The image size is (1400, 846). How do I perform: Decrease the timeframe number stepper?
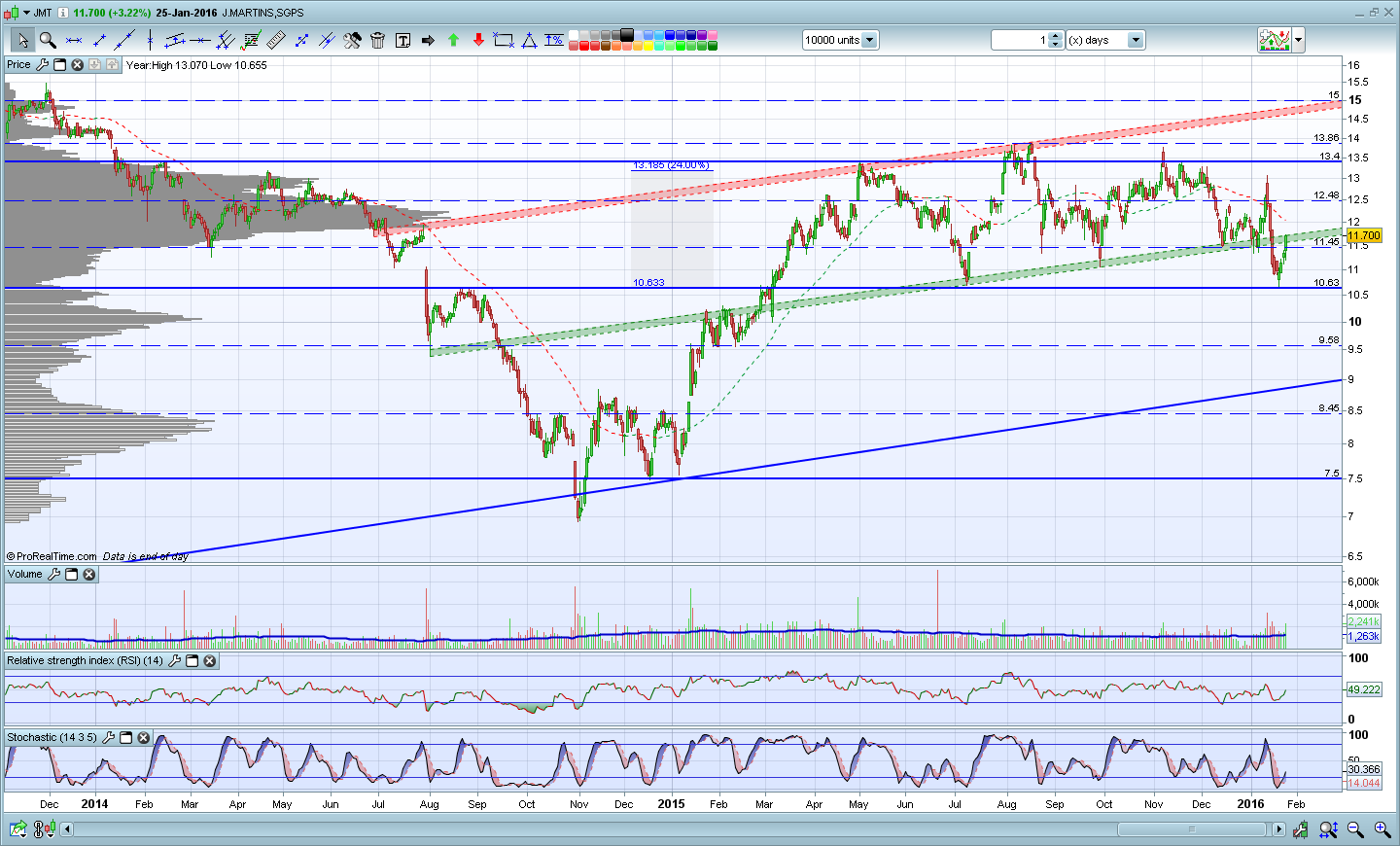tap(1057, 45)
